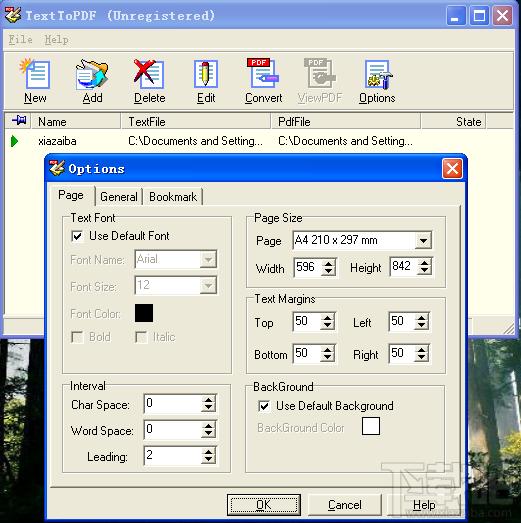
Task: Open the File menu
Action: (20, 39)
